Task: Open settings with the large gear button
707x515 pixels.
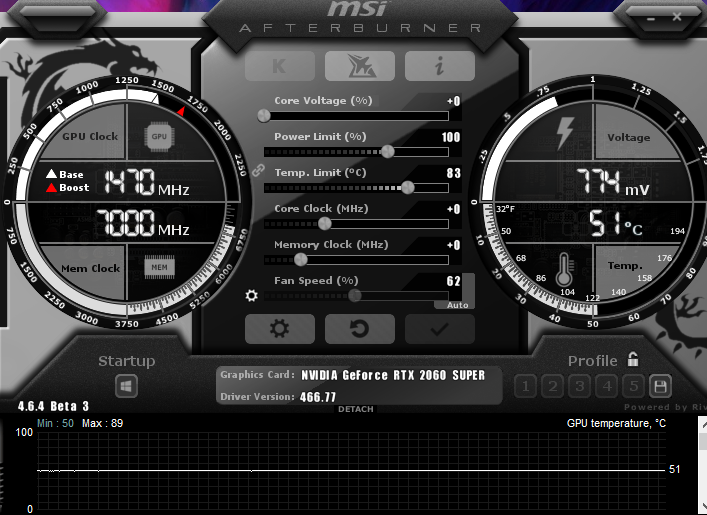Action: coord(280,329)
